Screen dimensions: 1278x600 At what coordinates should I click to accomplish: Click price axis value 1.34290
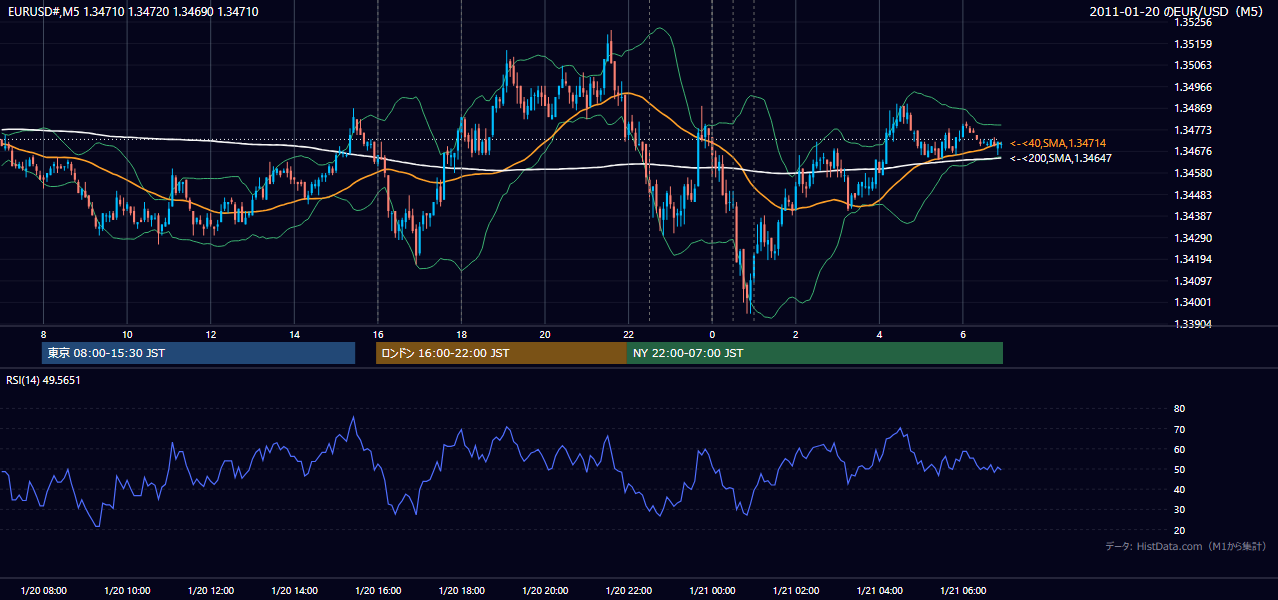(1192, 238)
